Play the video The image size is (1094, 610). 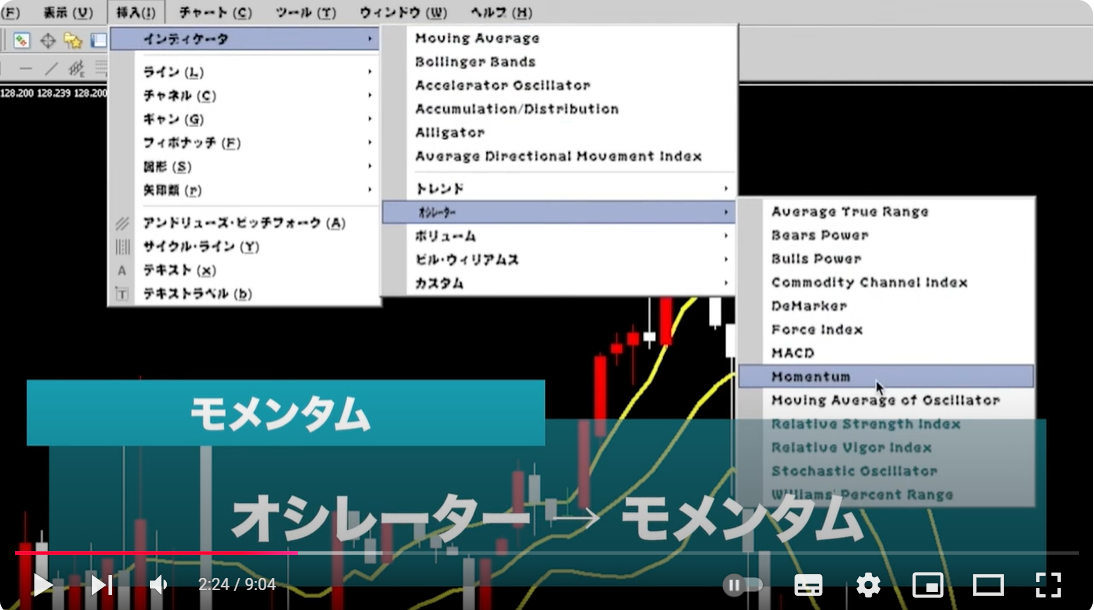(x=42, y=585)
